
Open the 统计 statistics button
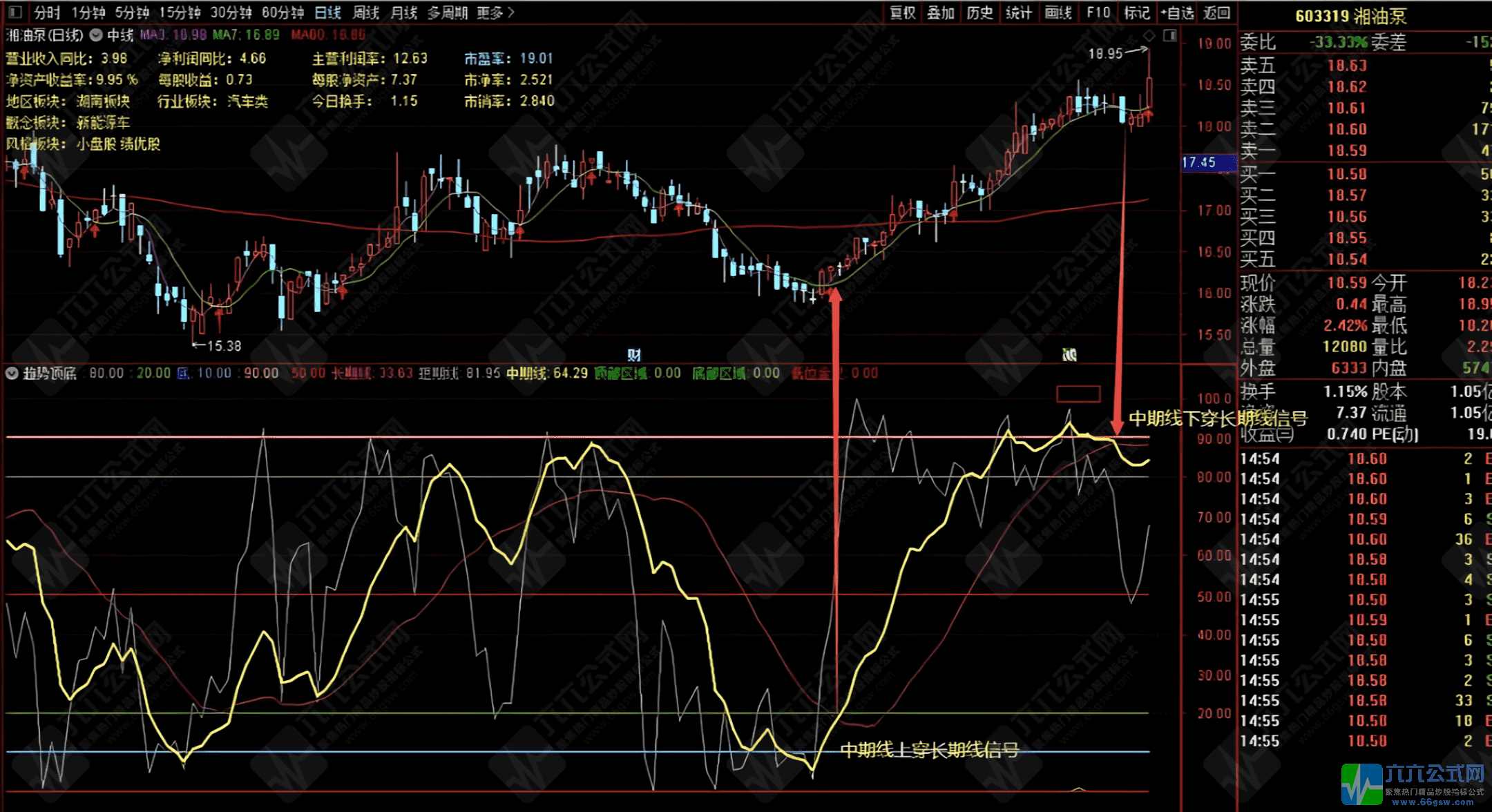pos(1019,12)
